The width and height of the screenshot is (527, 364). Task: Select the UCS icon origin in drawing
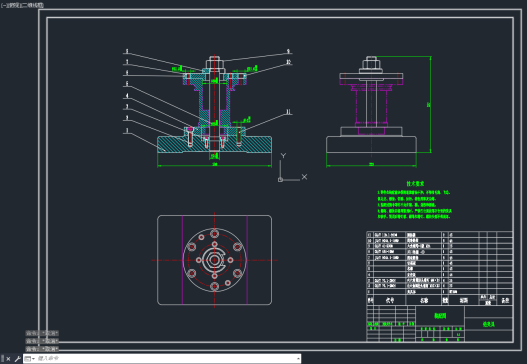point(280,180)
